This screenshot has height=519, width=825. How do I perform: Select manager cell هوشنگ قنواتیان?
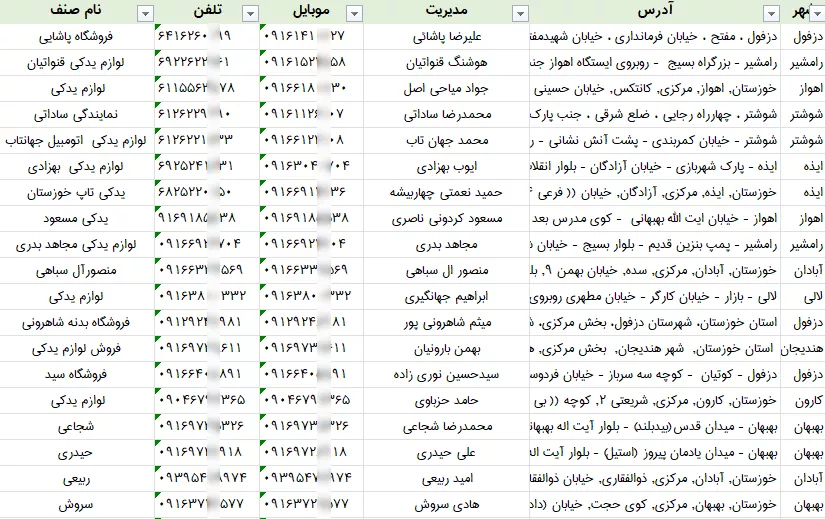[447, 63]
